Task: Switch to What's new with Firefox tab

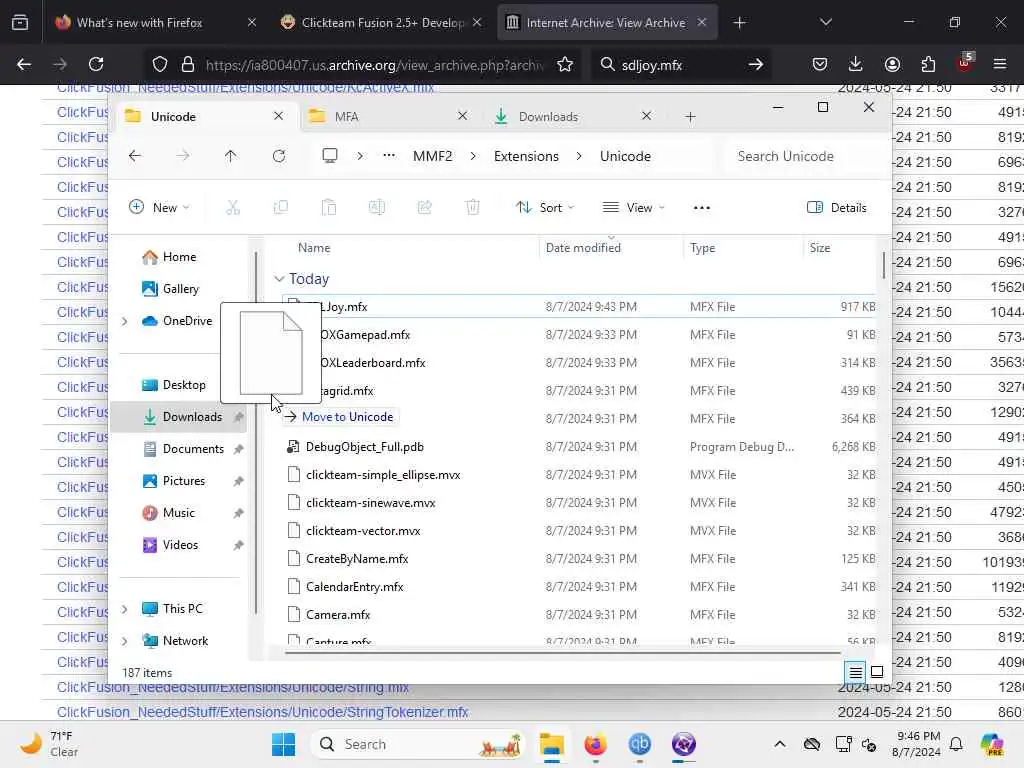Action: point(155,23)
